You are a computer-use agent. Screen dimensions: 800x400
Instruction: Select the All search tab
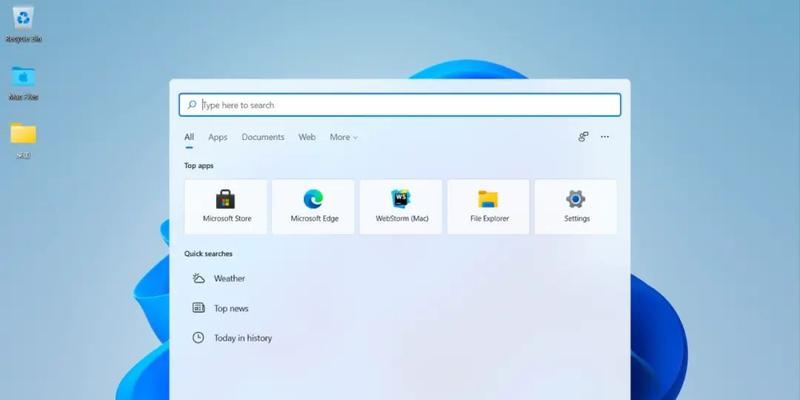(189, 137)
